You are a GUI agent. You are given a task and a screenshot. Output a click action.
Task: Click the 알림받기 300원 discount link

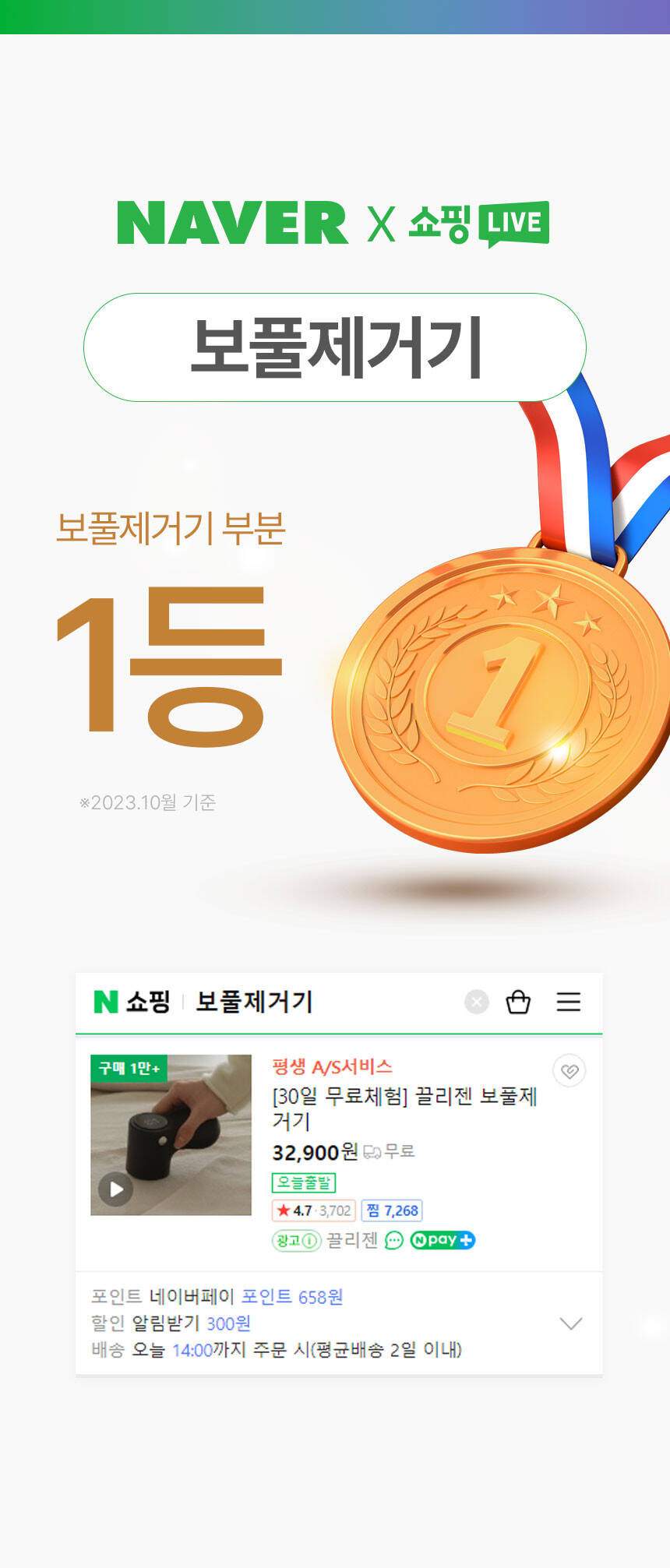[x=191, y=1323]
